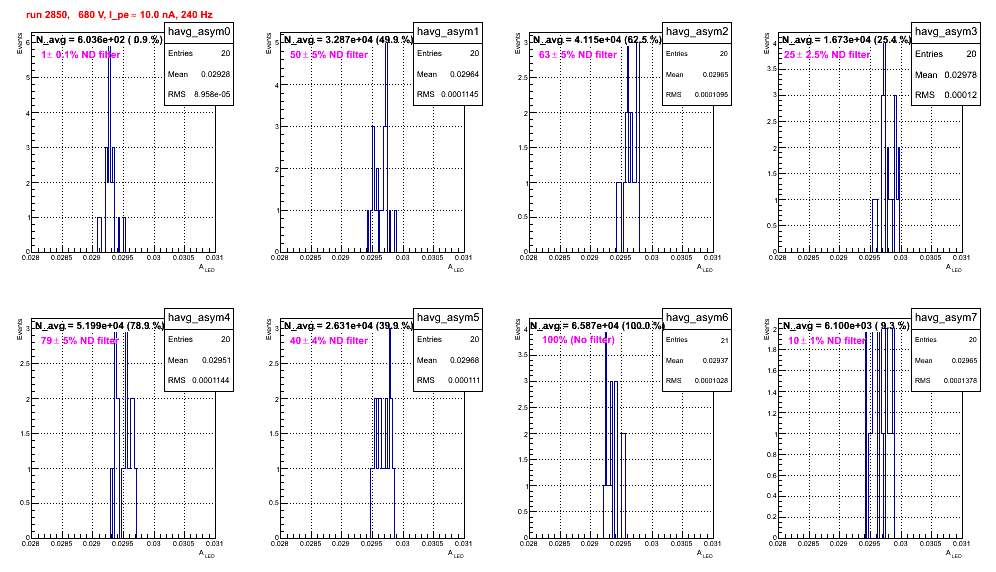The image size is (996, 572).
Task: Click the tallest histogram bar in havg_asym1 plot
Action: pos(386,147)
